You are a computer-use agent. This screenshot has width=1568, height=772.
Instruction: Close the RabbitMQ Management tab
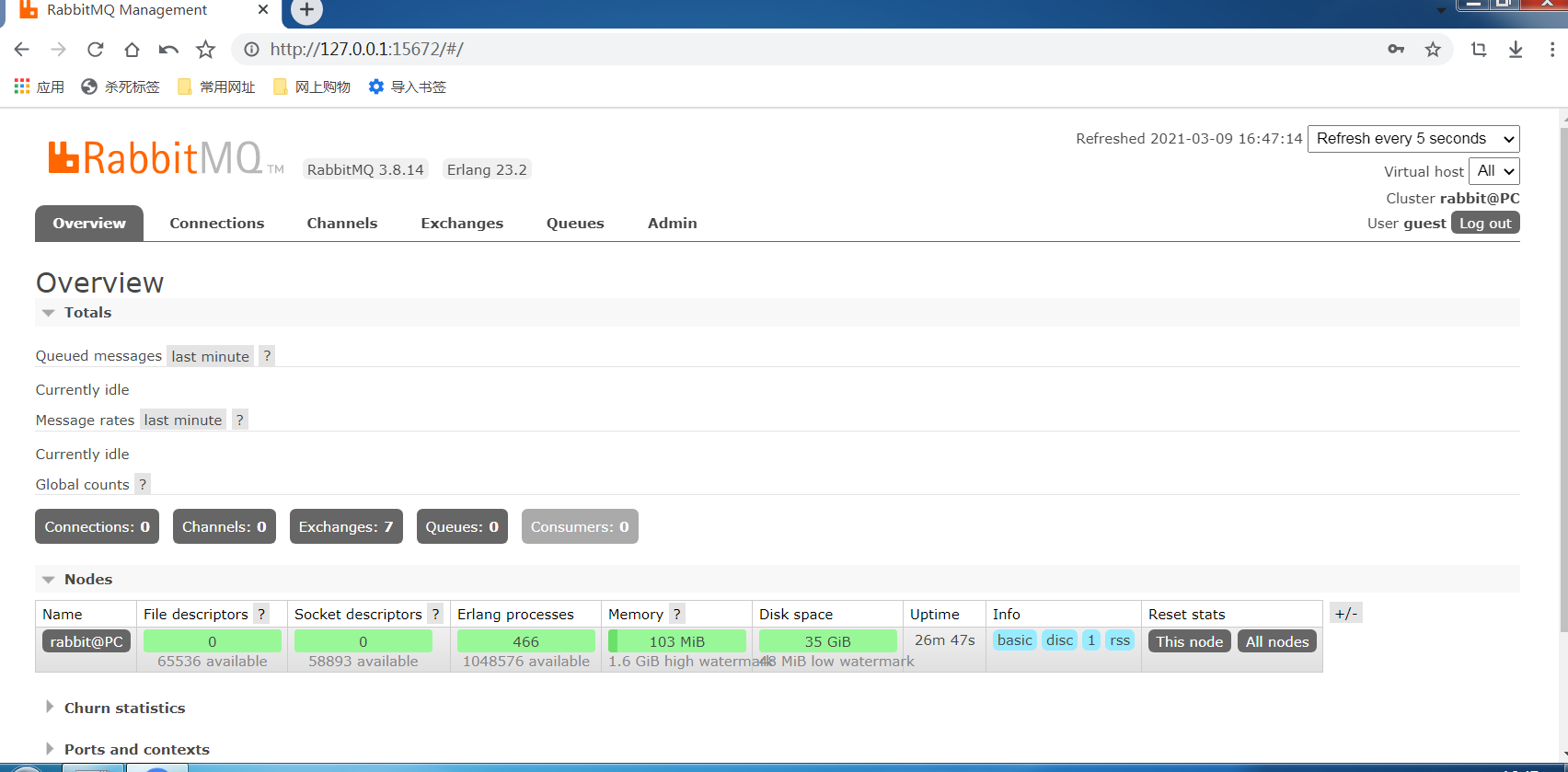coord(263,10)
